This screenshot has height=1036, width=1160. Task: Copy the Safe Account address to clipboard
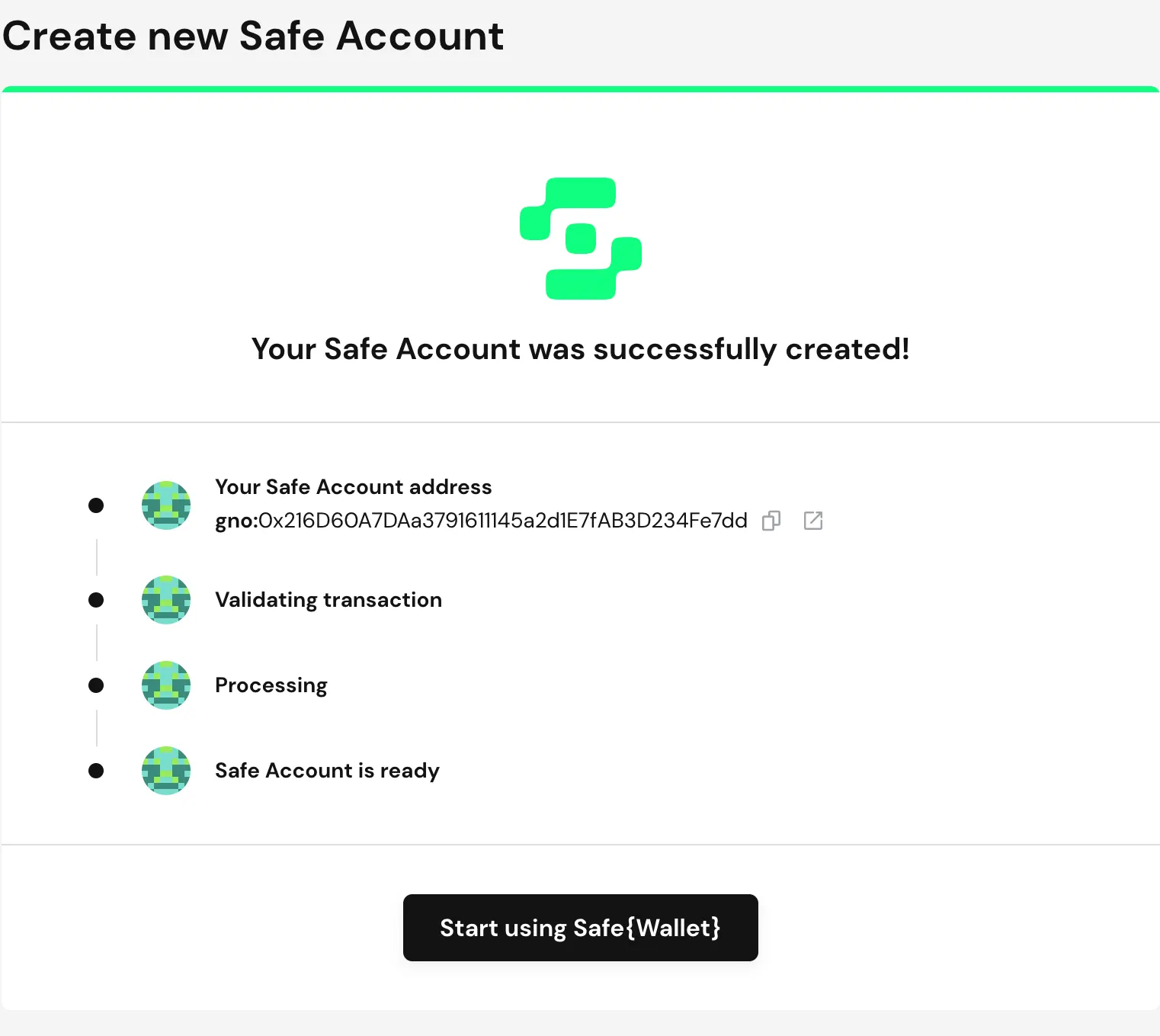771,521
